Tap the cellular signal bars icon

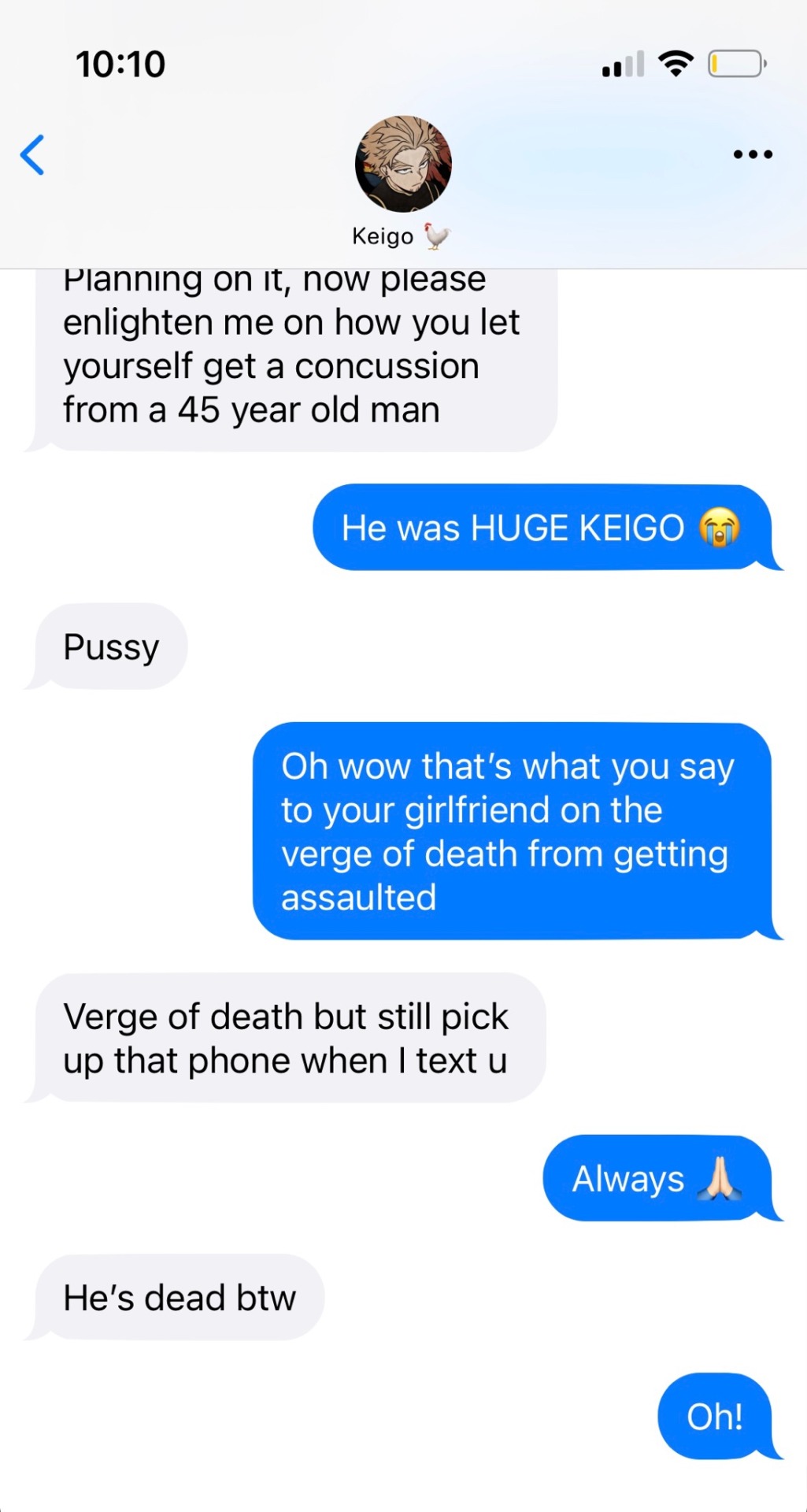[x=623, y=64]
